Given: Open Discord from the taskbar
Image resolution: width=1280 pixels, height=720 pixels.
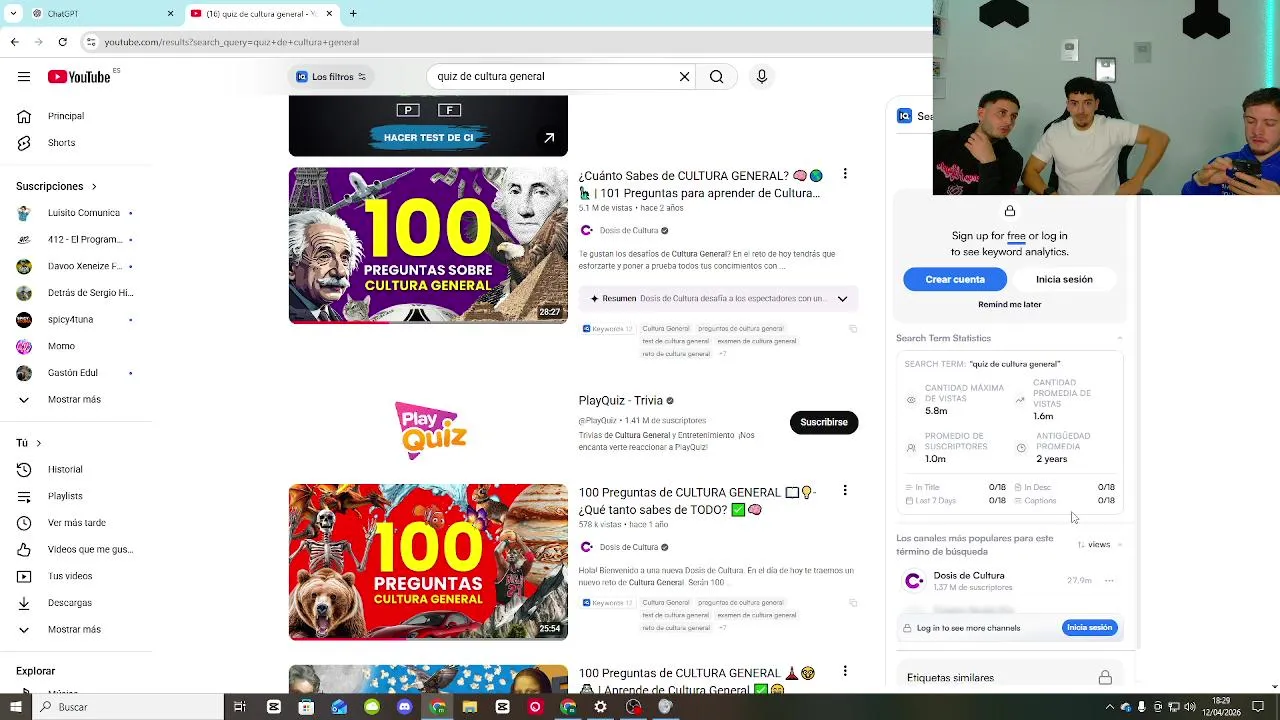Looking at the screenshot, I should click(x=404, y=707).
